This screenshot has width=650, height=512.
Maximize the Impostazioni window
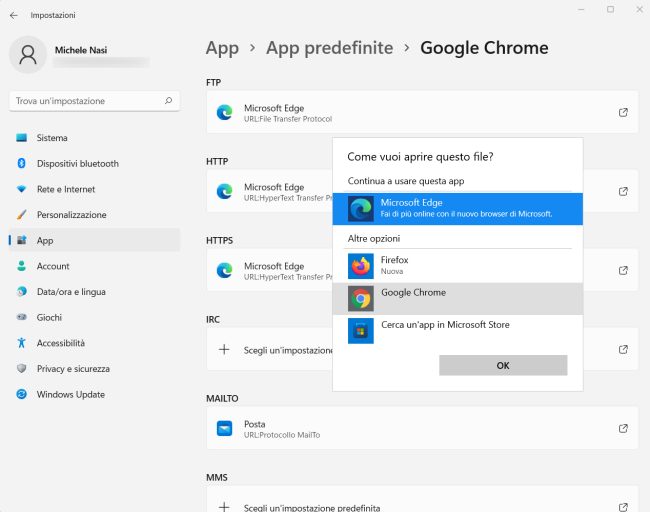click(x=610, y=9)
